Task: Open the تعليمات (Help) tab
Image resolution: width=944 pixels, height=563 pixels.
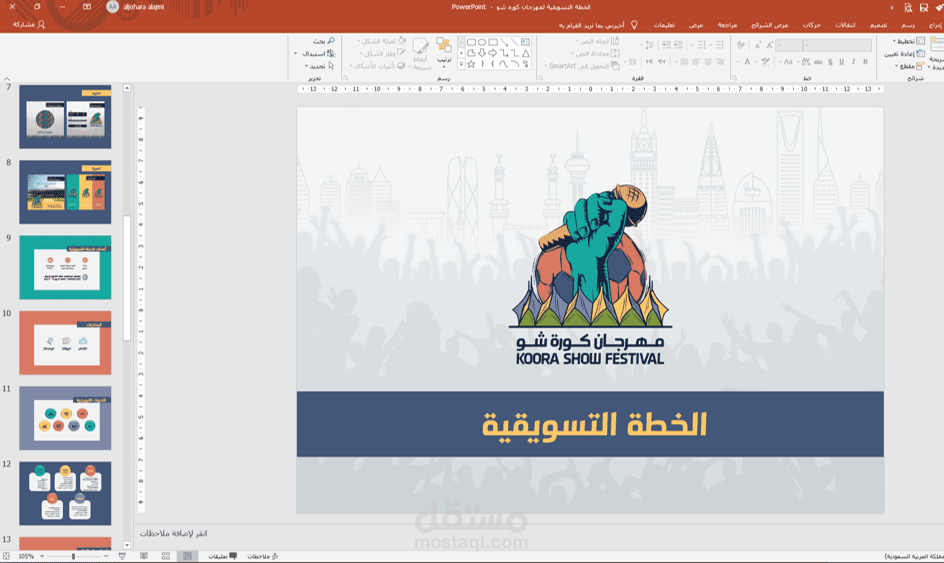Action: (x=664, y=25)
